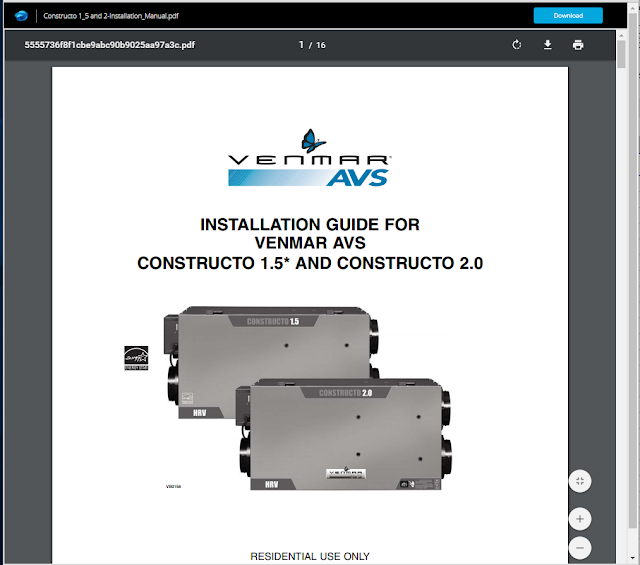640x565 pixels.
Task: Click the blue Download button
Action: pos(568,16)
